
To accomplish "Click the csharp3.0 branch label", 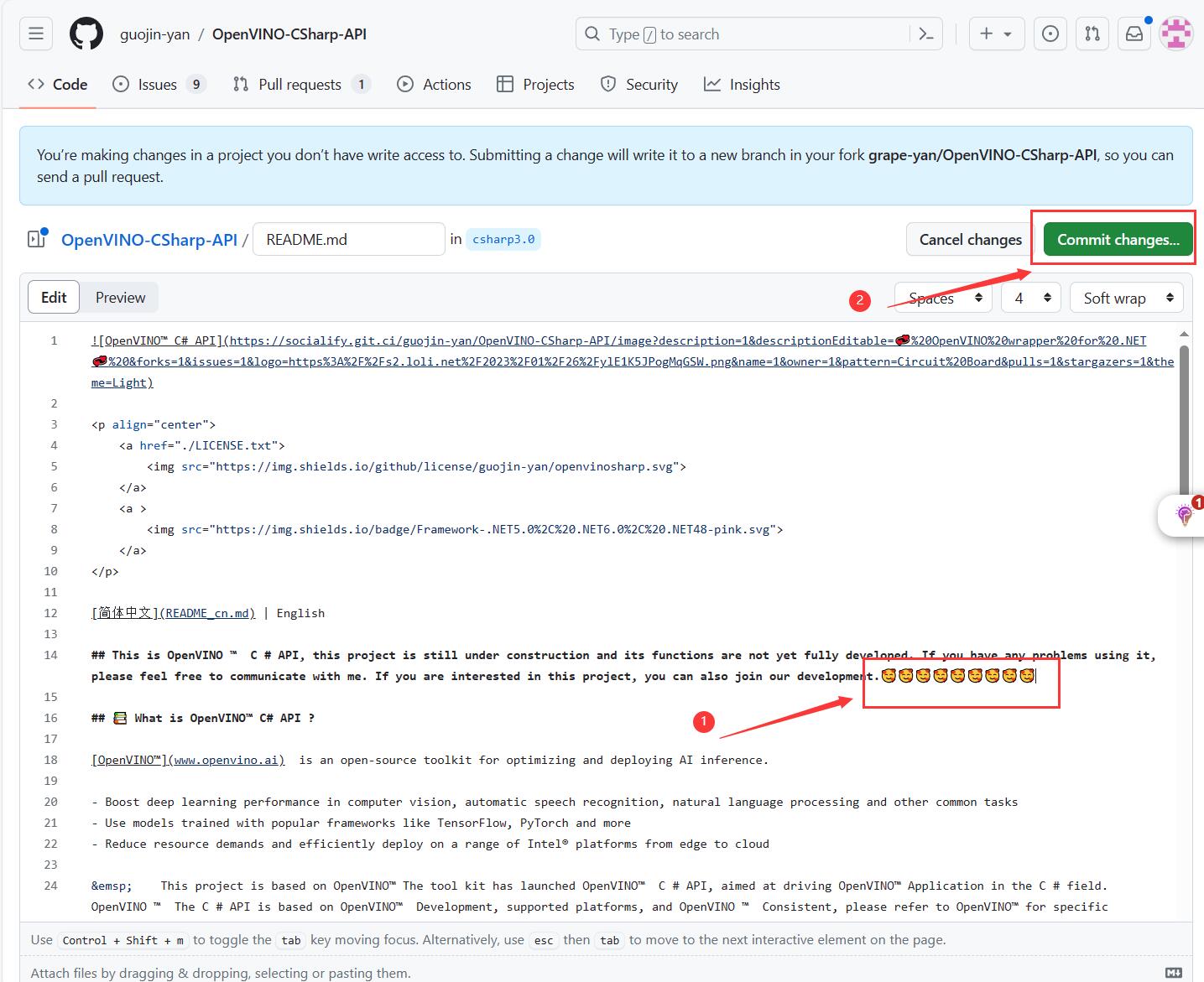I will tap(503, 239).
